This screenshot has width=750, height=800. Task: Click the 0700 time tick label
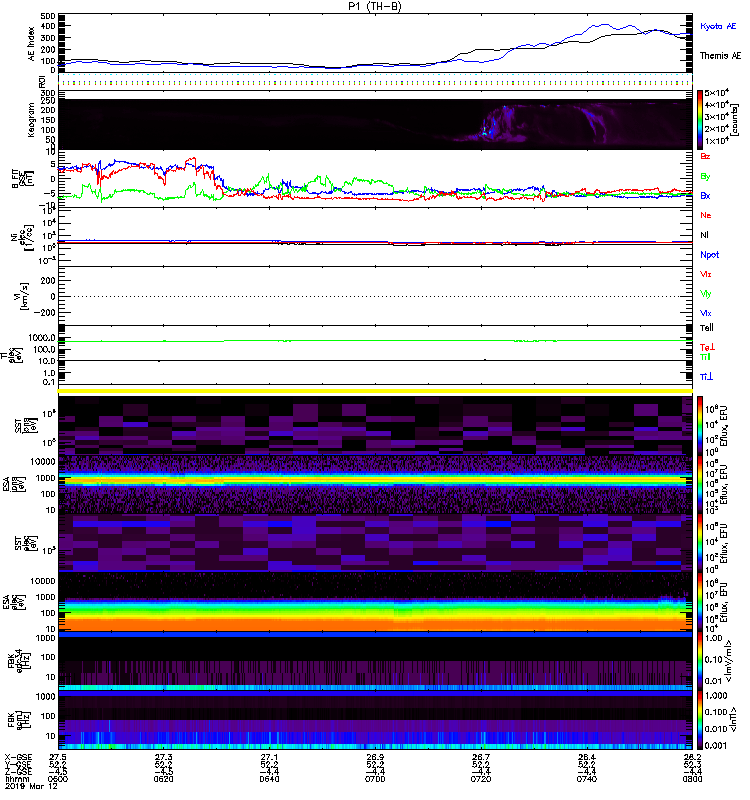point(375,779)
